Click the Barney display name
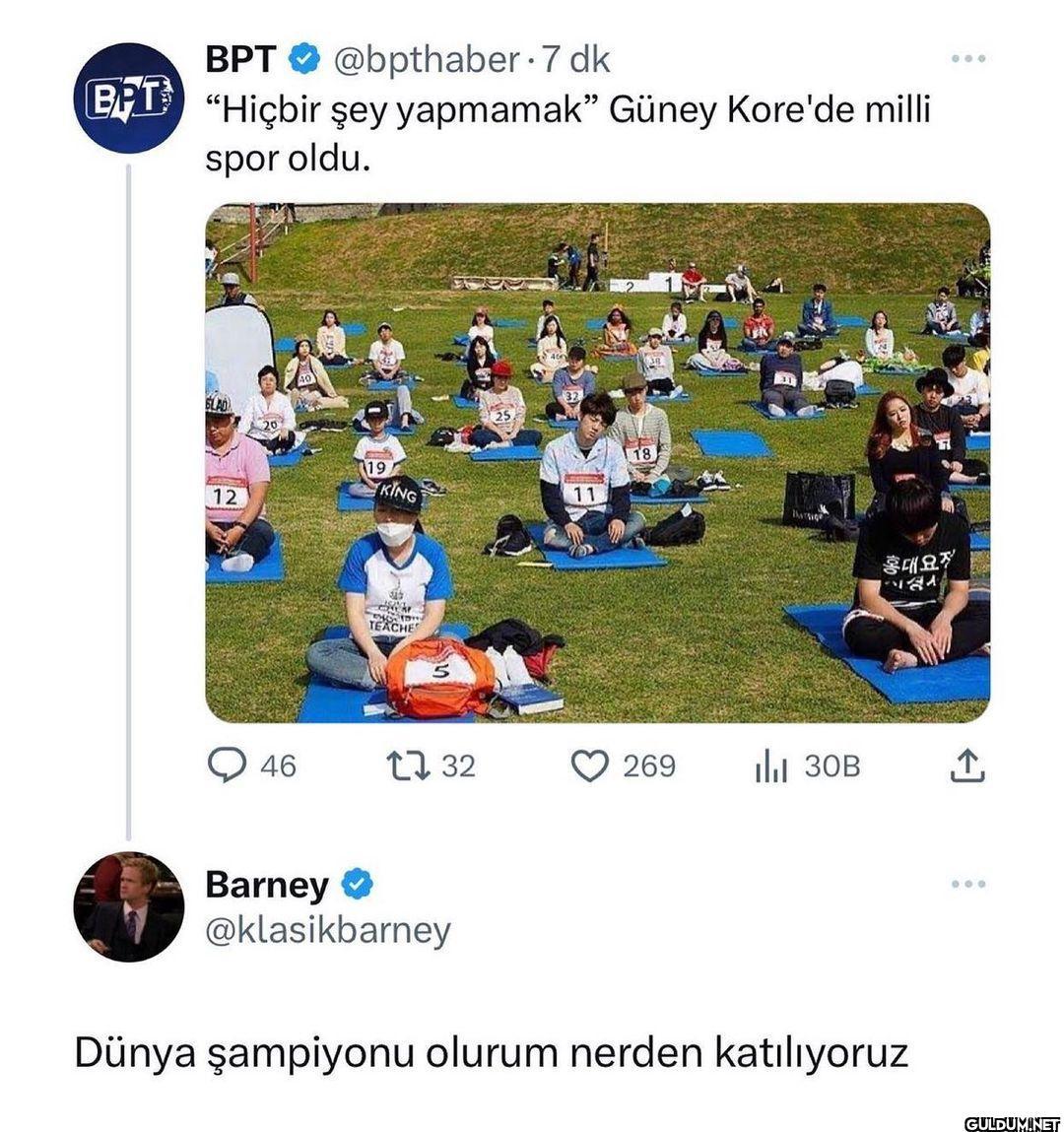 point(267,885)
